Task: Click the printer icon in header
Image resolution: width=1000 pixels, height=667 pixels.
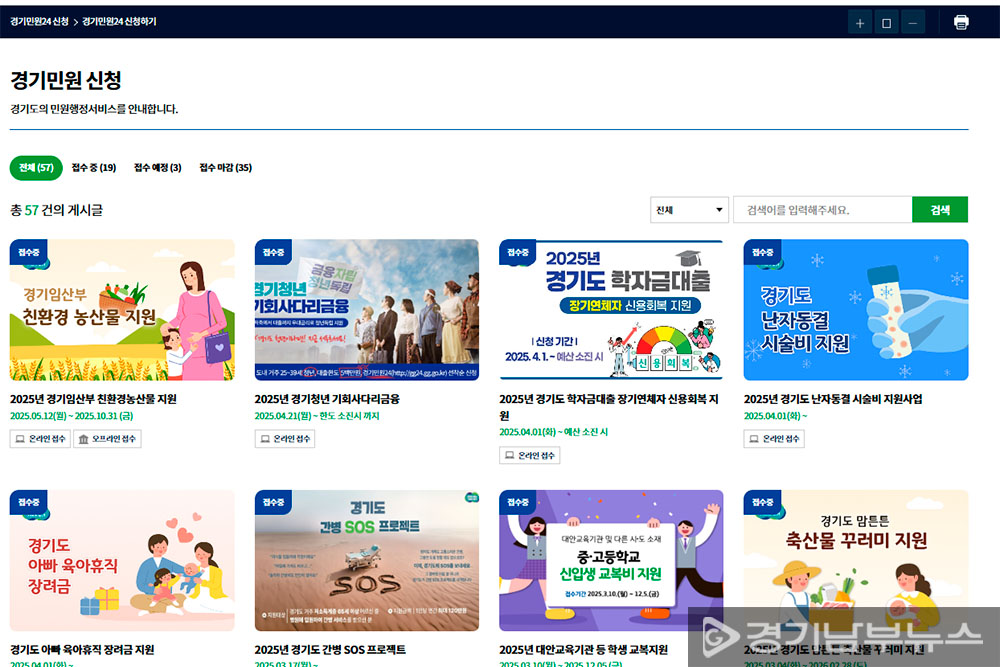Action: (x=961, y=22)
